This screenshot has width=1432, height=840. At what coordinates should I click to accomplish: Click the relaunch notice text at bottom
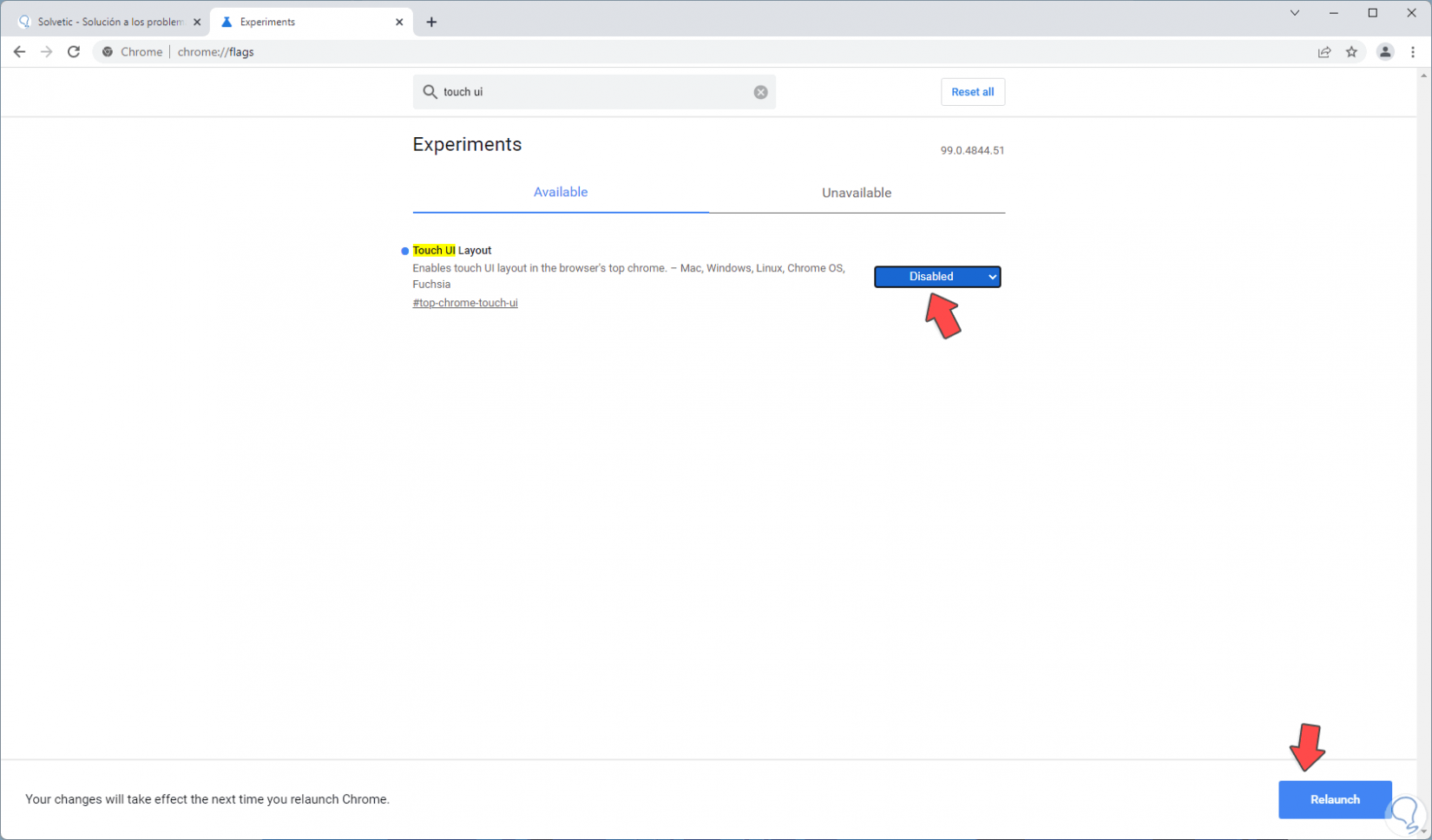click(x=207, y=799)
